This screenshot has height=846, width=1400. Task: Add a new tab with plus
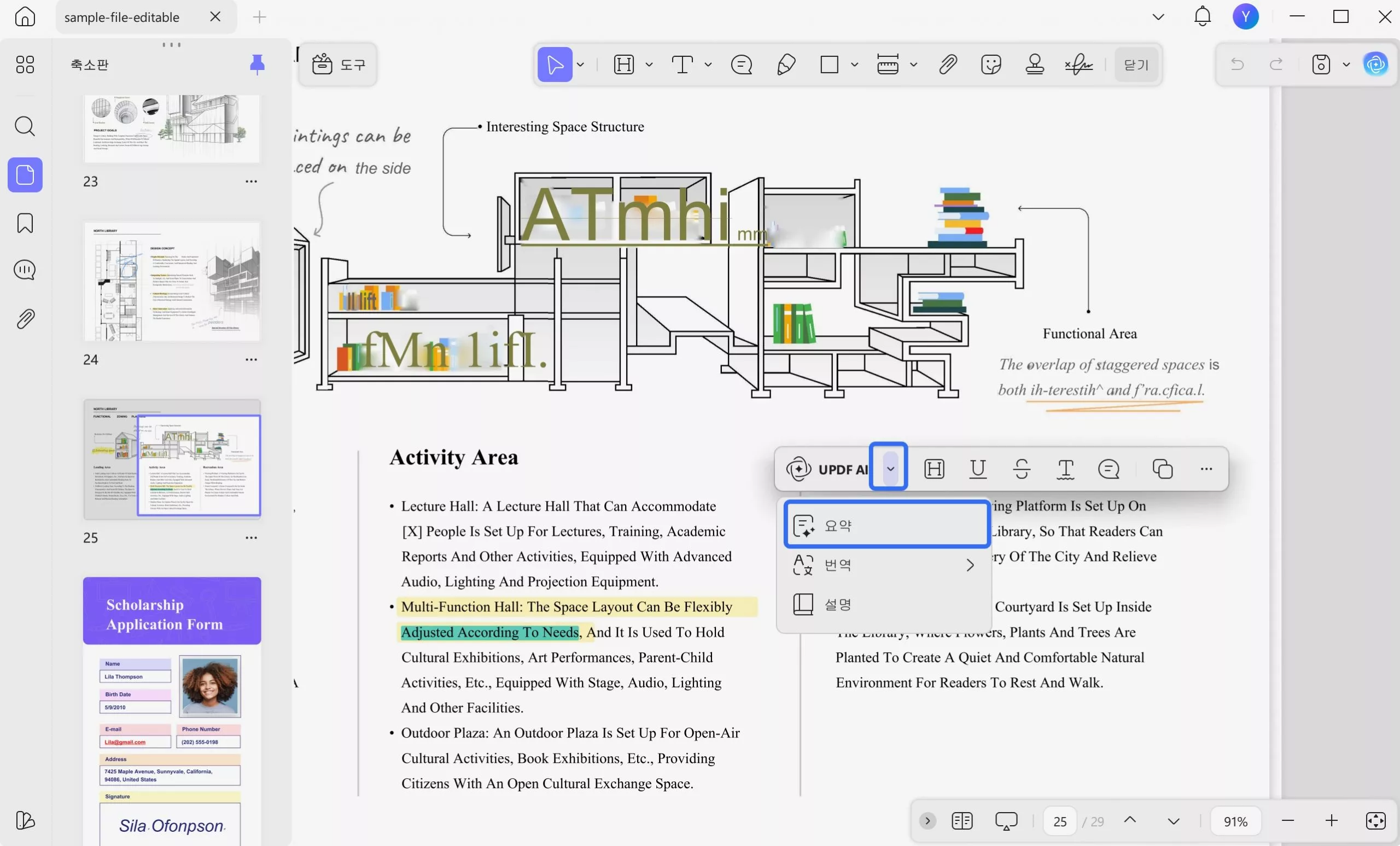tap(259, 17)
